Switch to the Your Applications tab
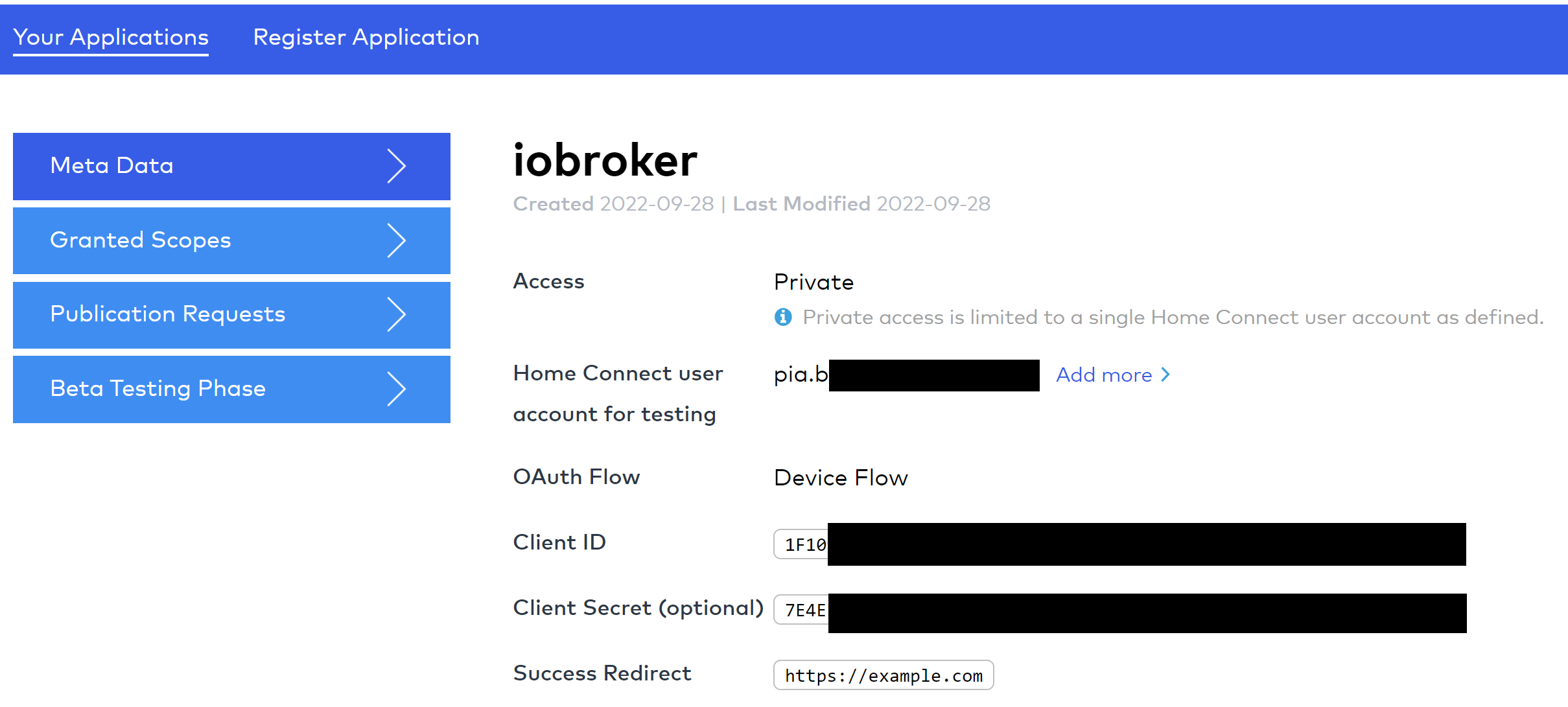1568x707 pixels. [110, 38]
